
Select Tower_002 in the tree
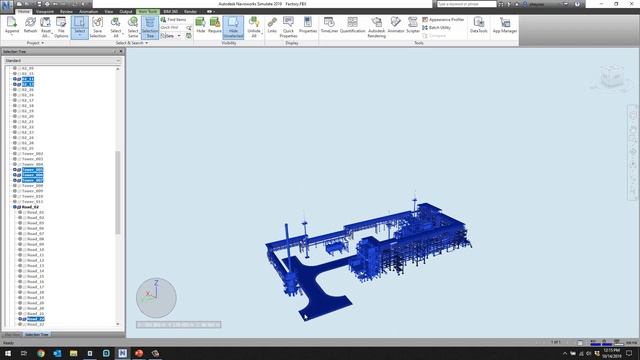tap(32, 154)
